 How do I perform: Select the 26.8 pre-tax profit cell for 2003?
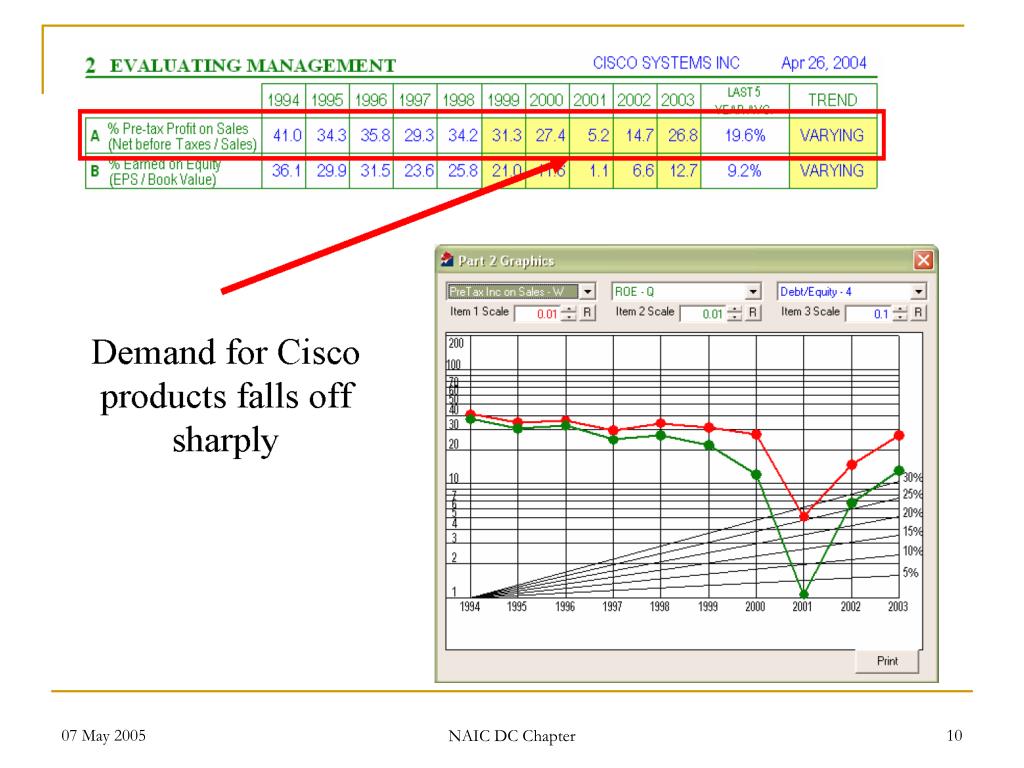coord(679,135)
